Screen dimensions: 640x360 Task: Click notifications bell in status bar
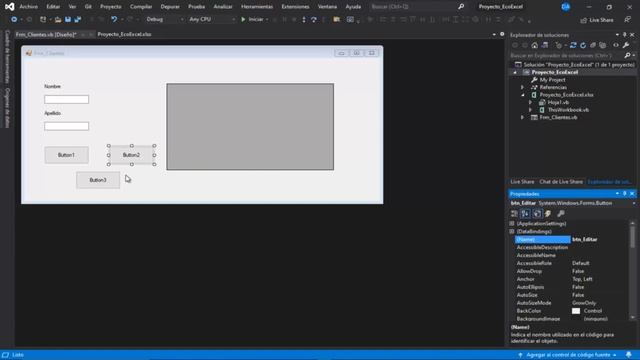click(629, 355)
